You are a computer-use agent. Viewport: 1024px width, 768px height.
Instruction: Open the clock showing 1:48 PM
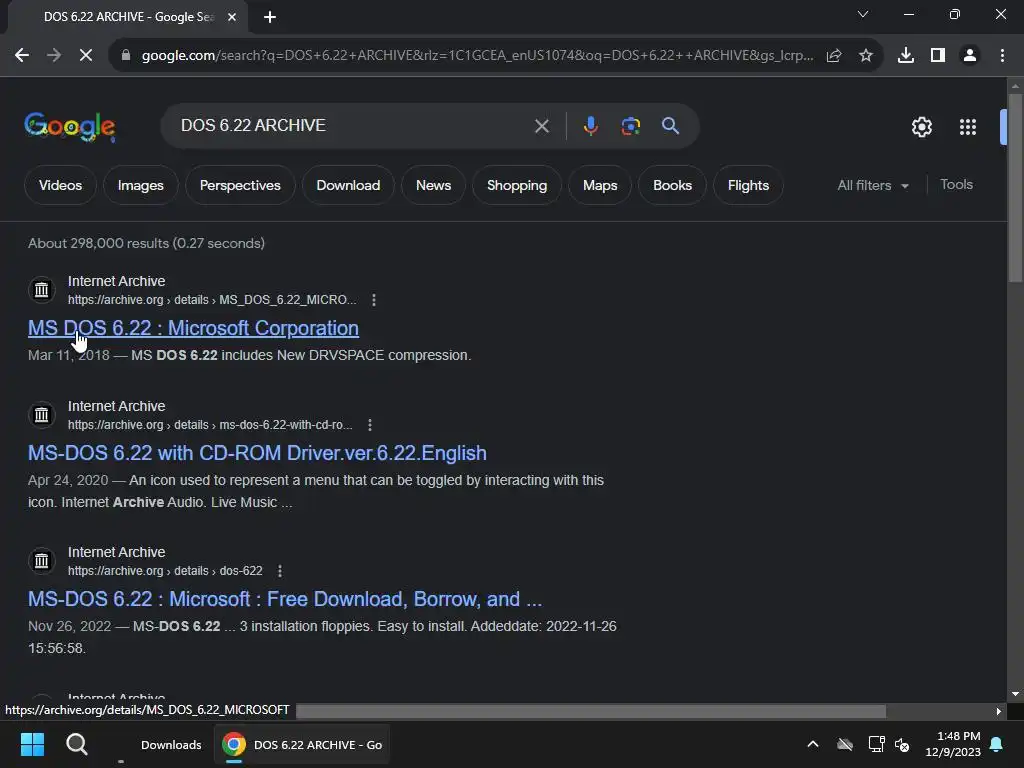click(952, 744)
